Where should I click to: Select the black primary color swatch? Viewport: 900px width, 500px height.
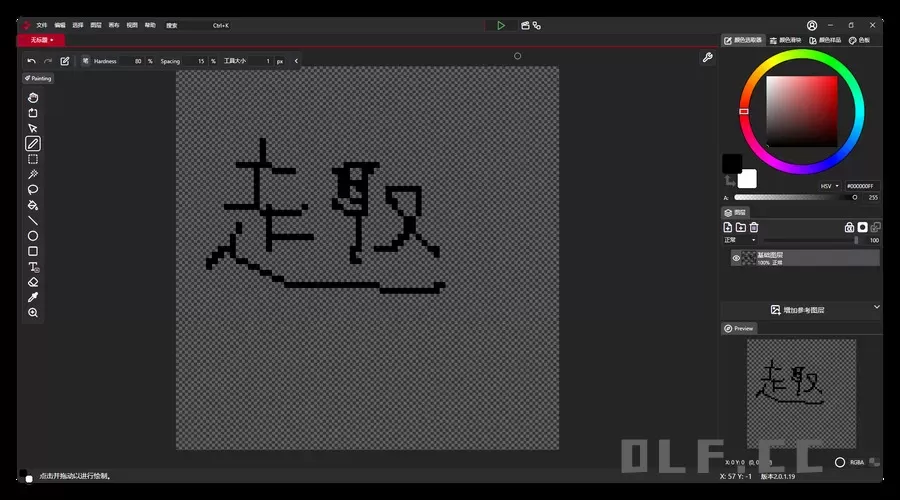coord(732,164)
